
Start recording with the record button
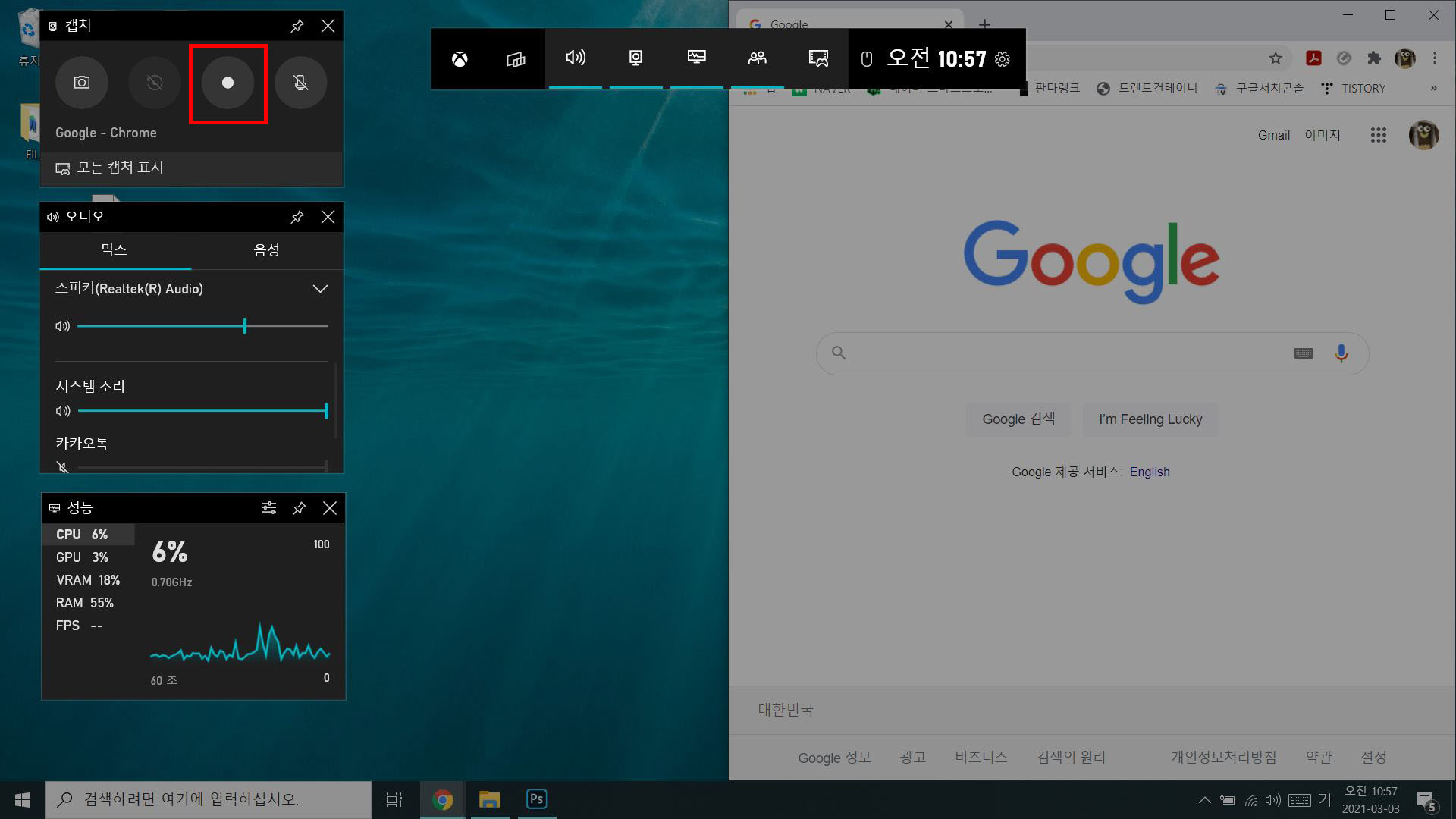(227, 83)
